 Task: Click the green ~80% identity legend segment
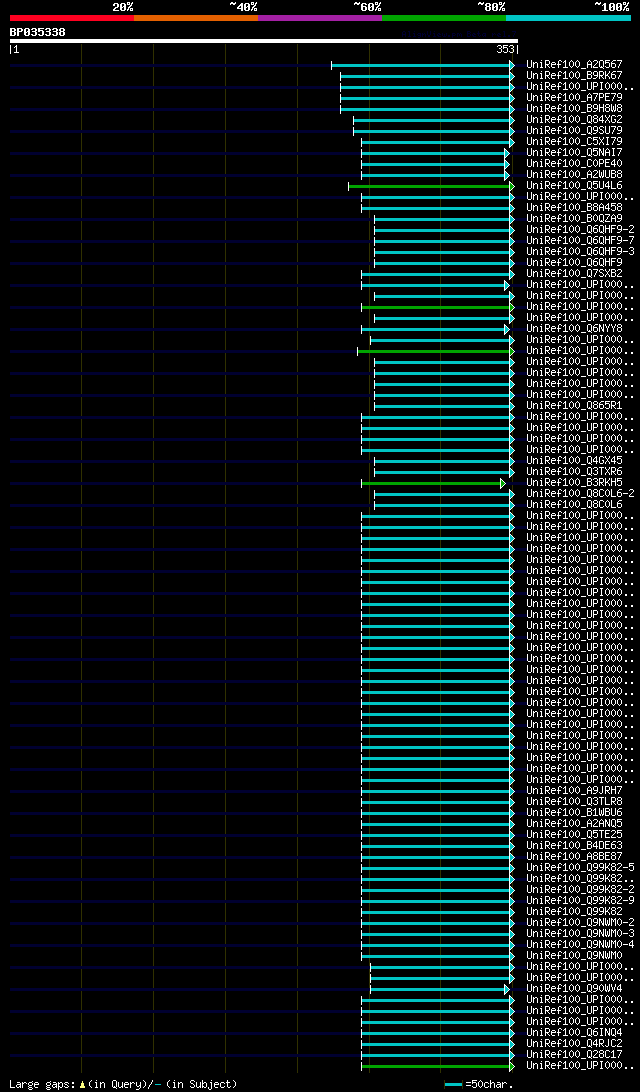[444, 17]
